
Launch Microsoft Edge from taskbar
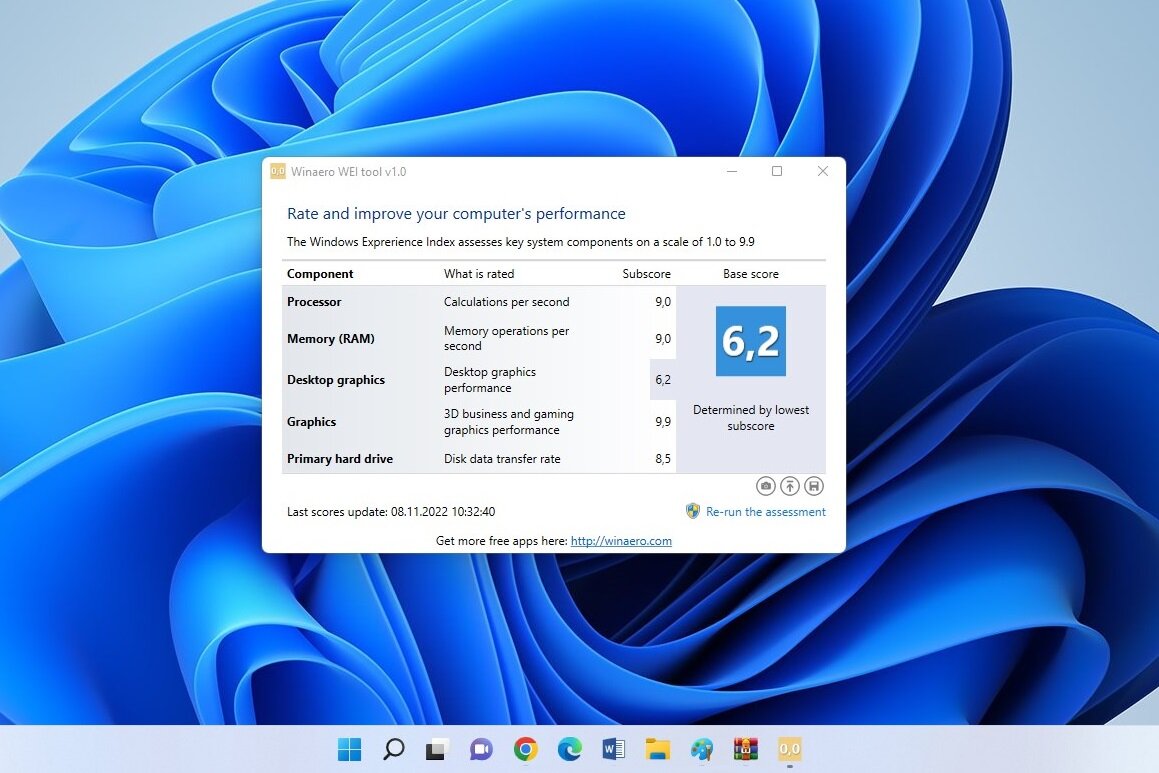569,749
